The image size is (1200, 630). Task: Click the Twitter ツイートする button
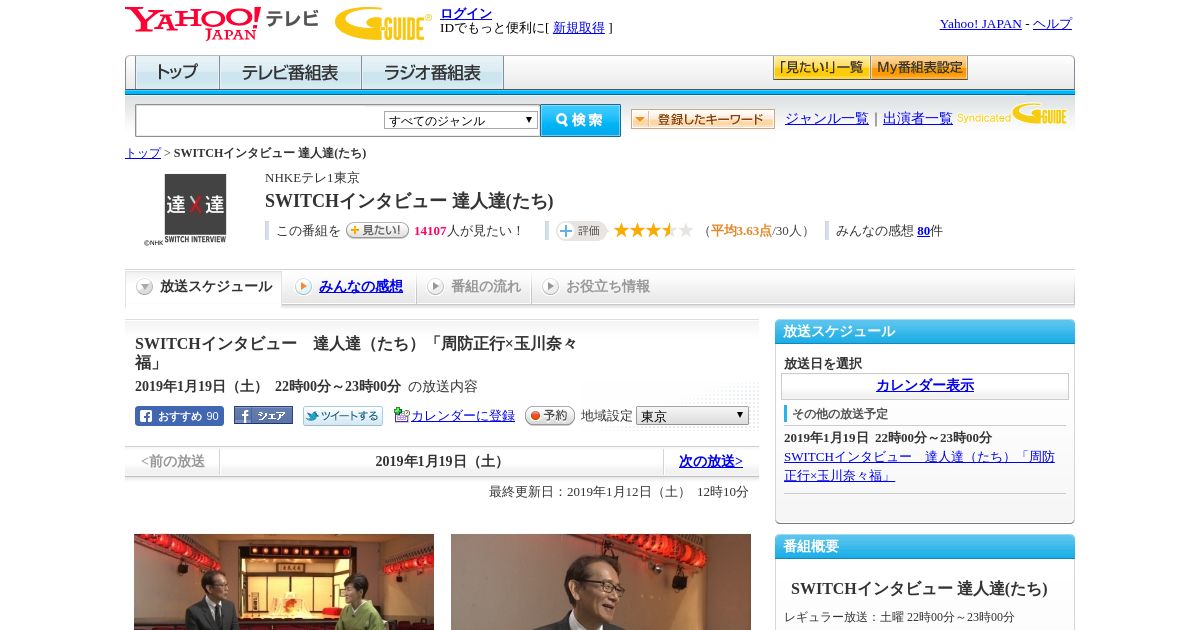tap(343, 416)
